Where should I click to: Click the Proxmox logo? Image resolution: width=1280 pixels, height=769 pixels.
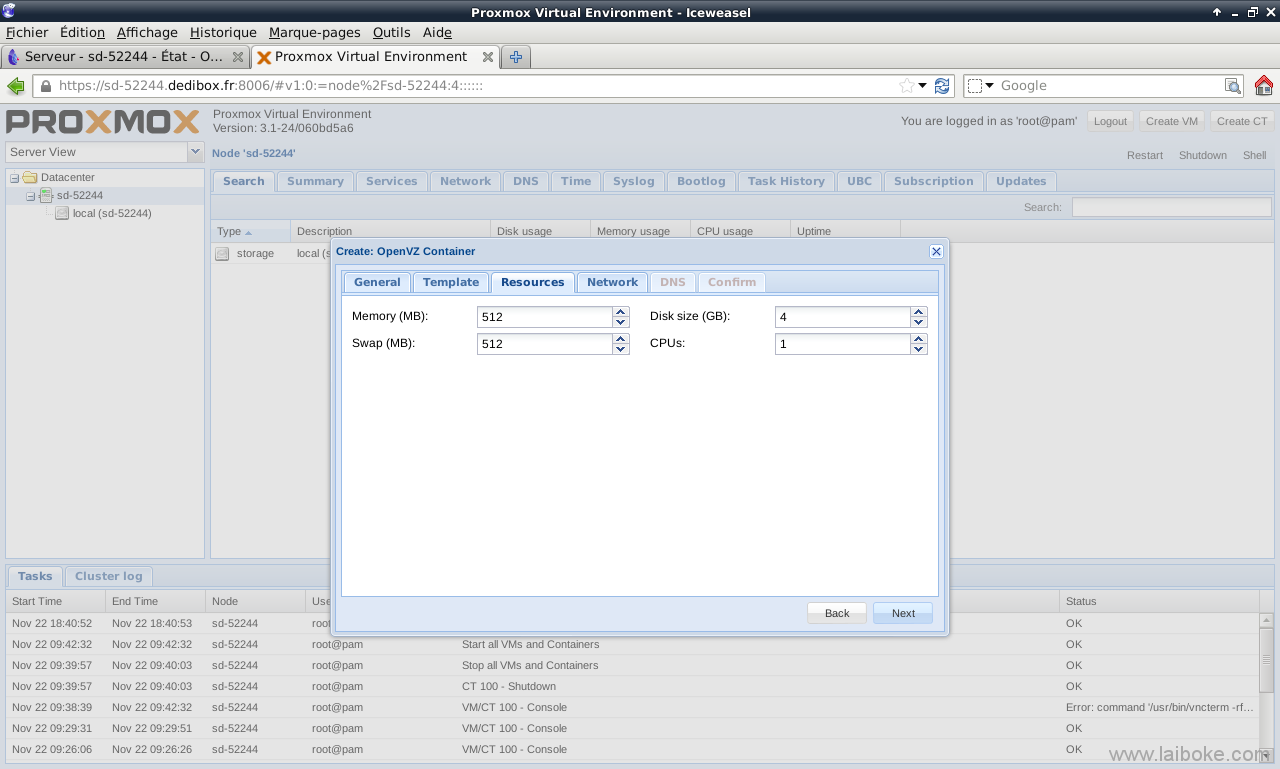click(102, 122)
